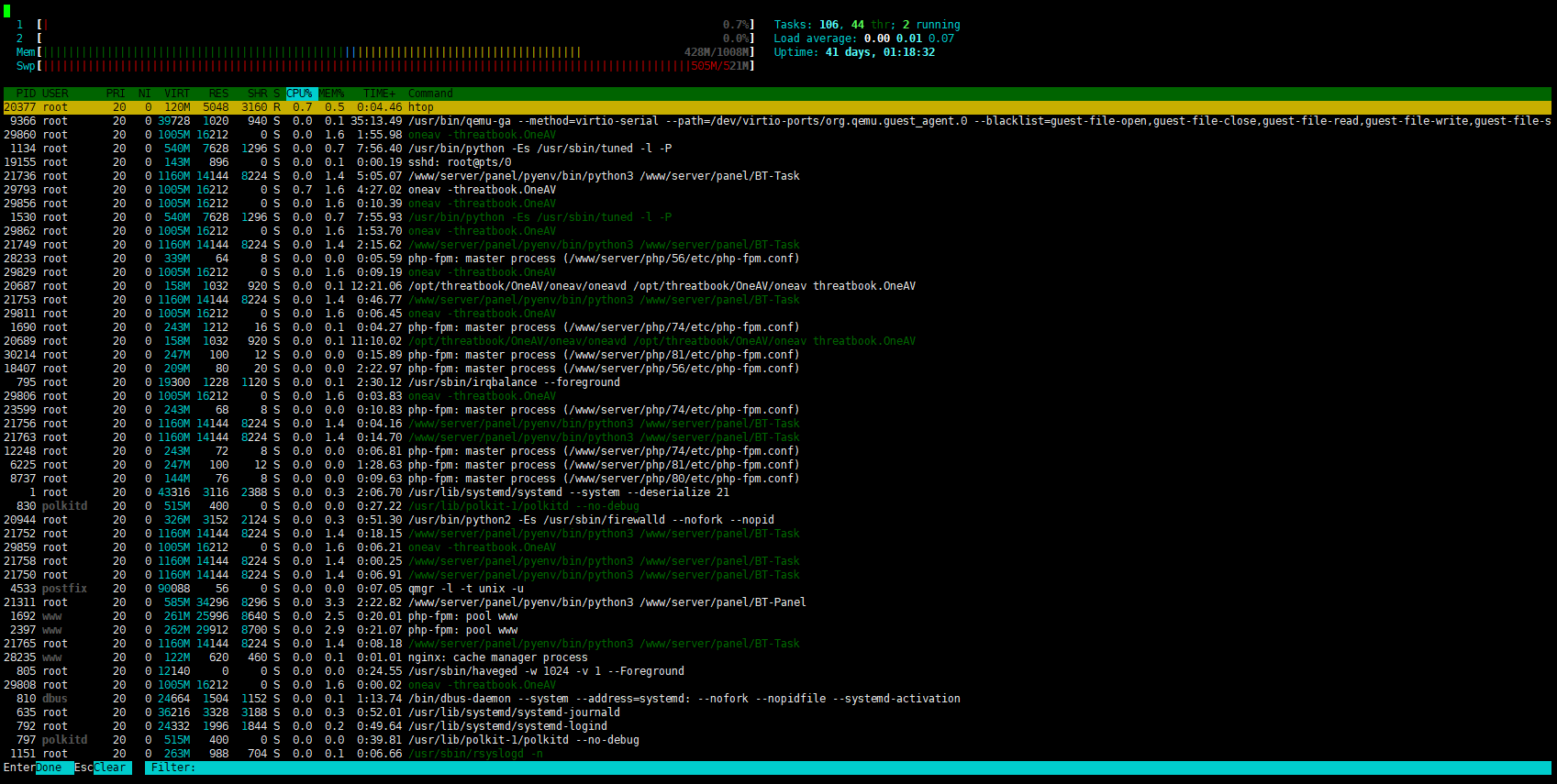Select the qemu-ga process row PID 9366
This screenshot has height=784, width=1557.
click(777, 121)
